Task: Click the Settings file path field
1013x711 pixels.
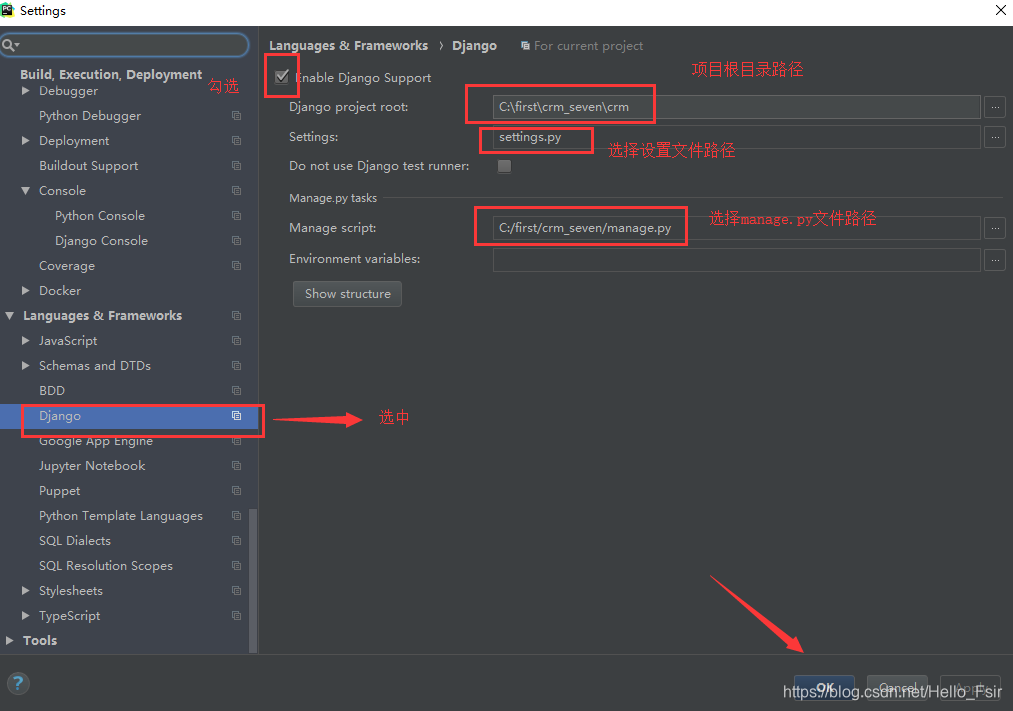Action: [x=736, y=137]
